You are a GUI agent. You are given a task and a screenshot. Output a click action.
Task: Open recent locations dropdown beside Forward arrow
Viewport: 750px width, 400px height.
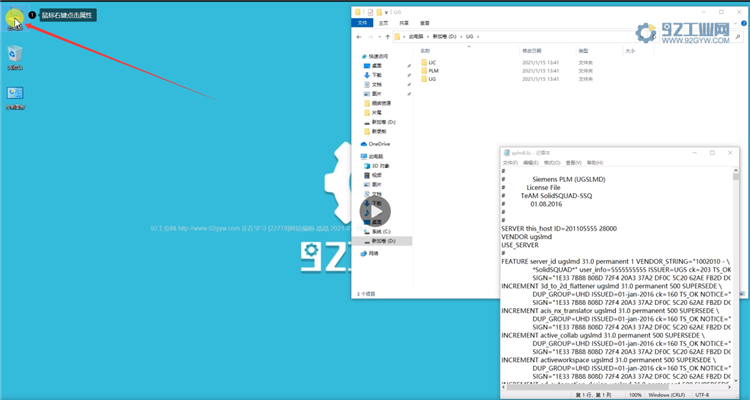pos(379,37)
